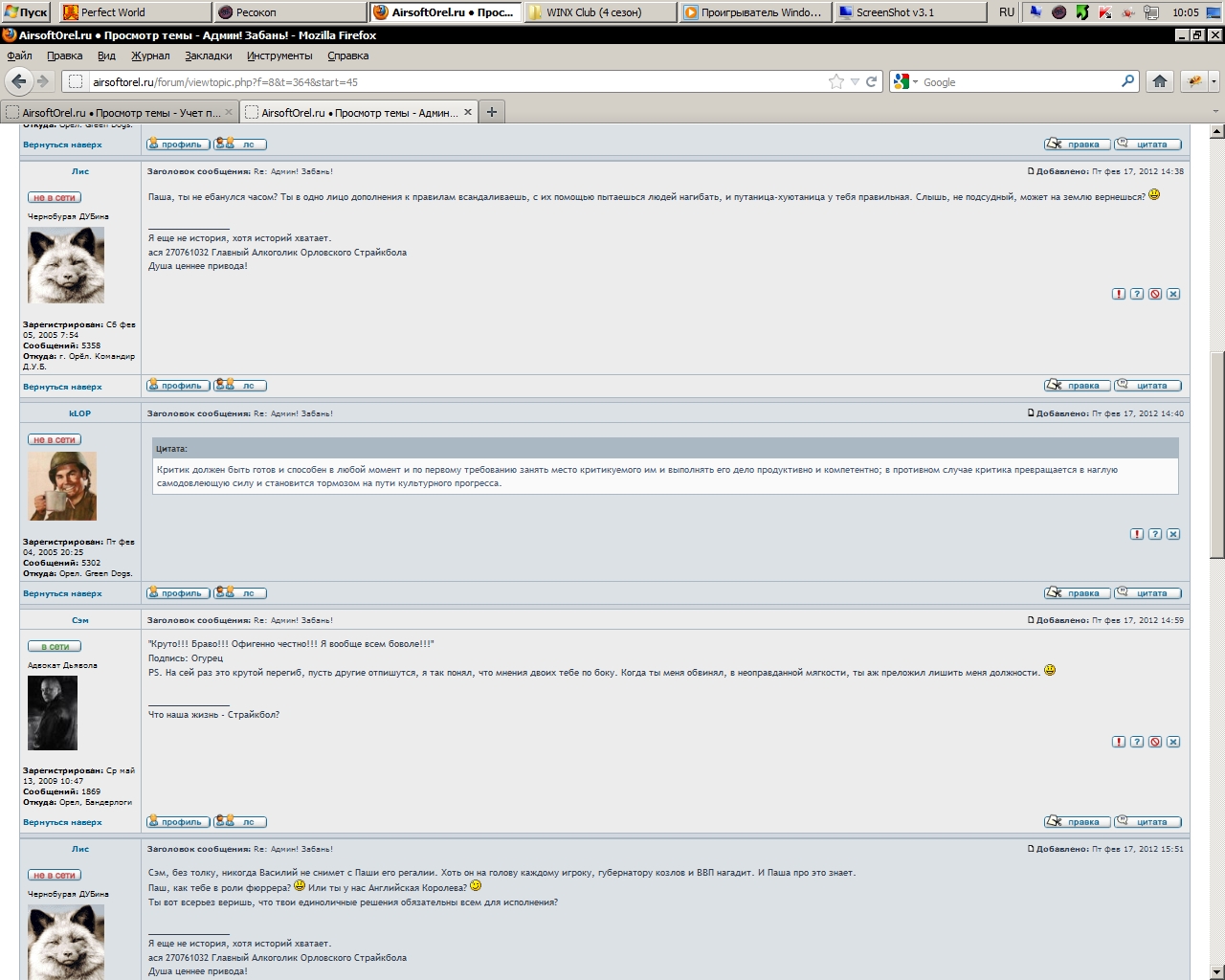The width and height of the screenshot is (1225, 980).
Task: Open профиль of kLOP under 14:40 post
Action: click(179, 593)
